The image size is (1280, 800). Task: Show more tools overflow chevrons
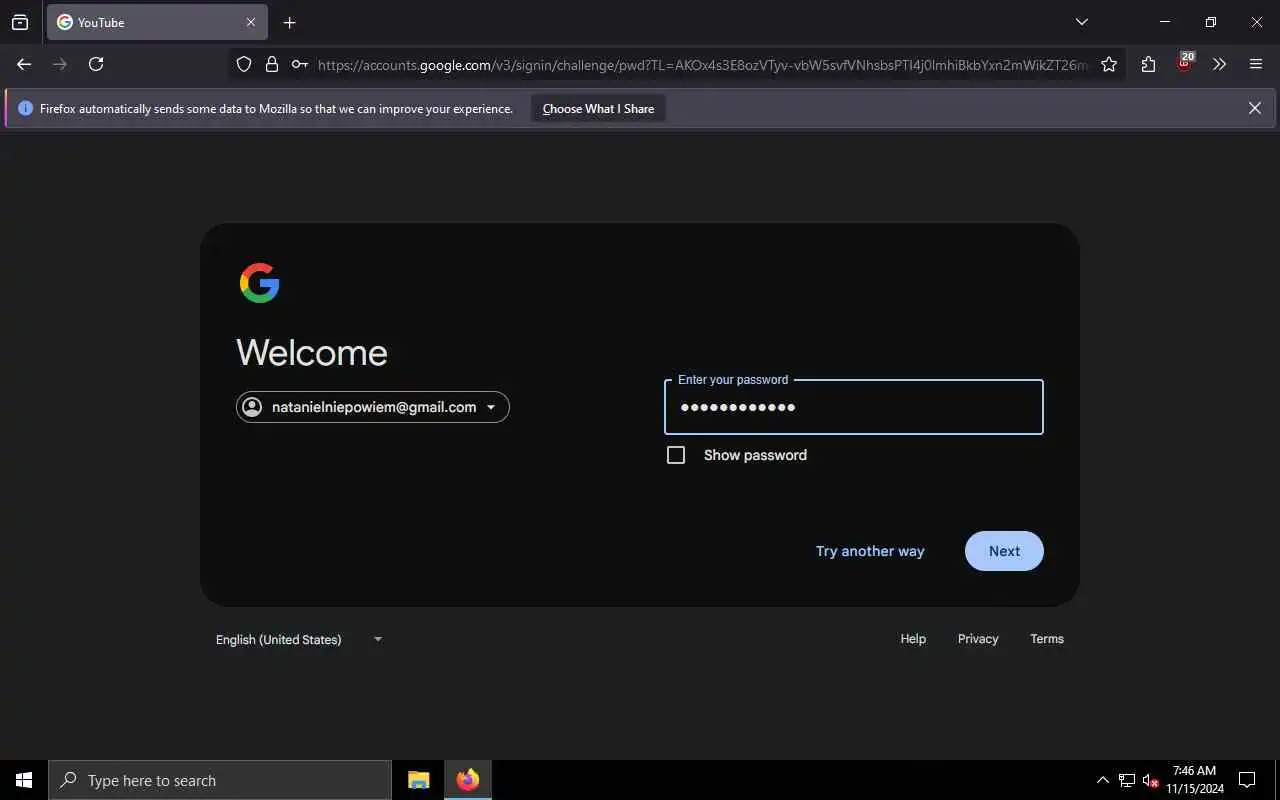point(1219,64)
